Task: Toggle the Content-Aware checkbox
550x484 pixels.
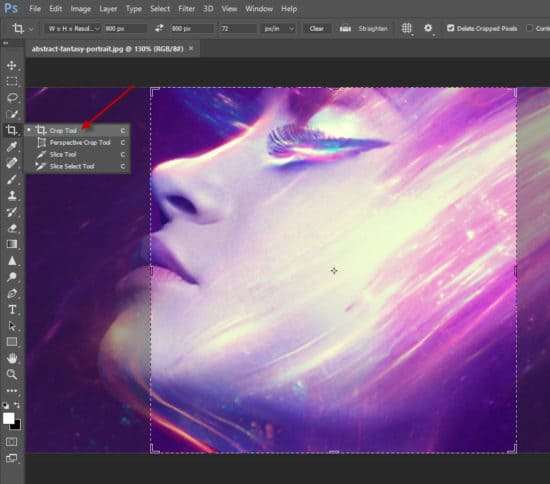Action: point(529,28)
